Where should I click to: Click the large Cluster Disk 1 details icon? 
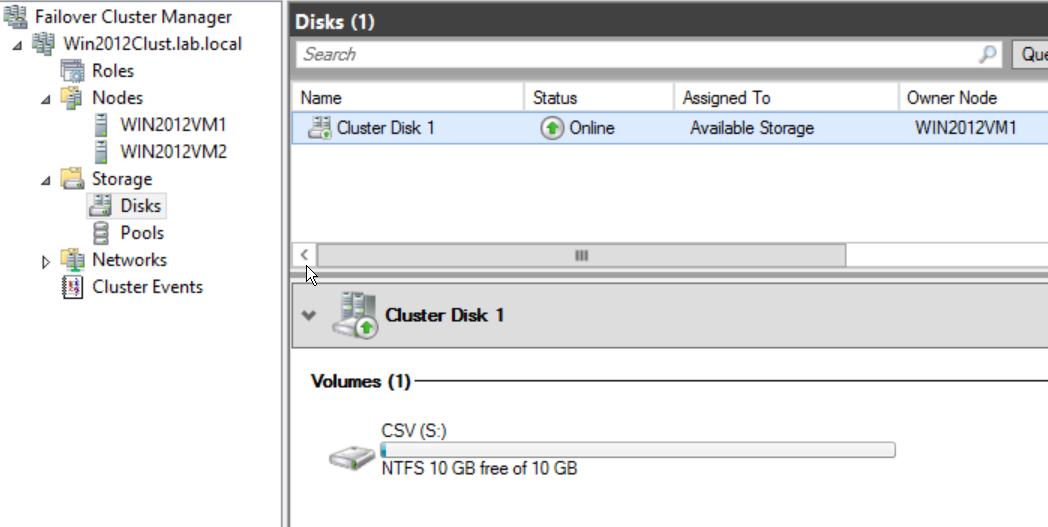354,315
